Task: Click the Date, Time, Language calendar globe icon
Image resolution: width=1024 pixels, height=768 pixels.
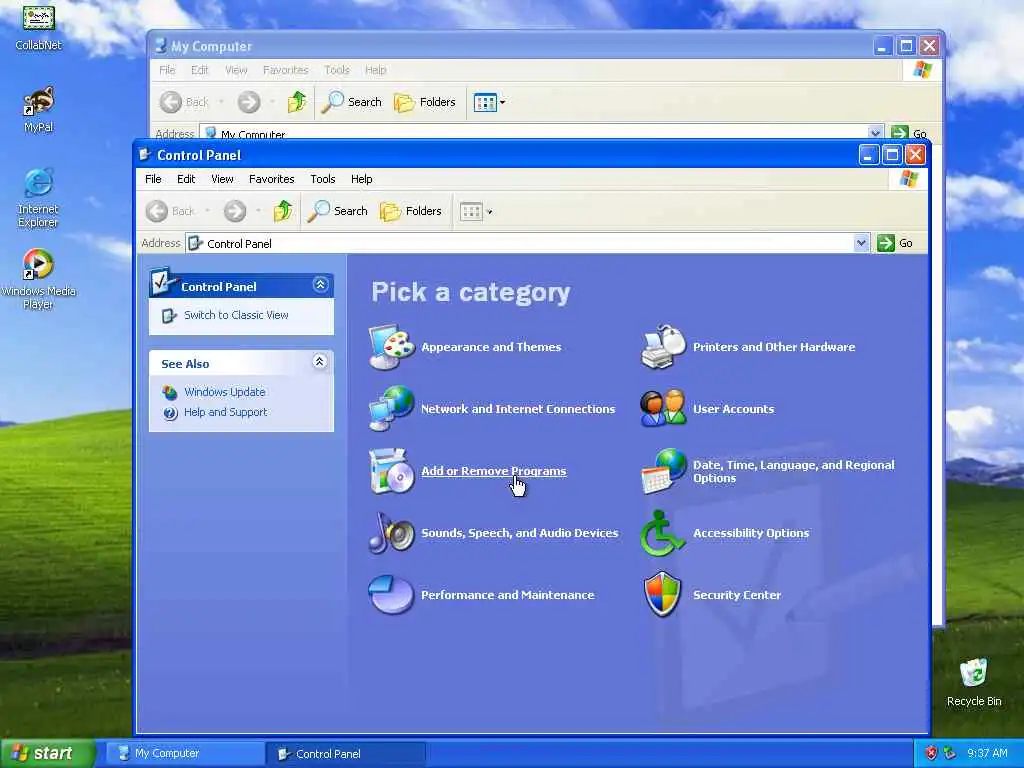Action: 664,471
